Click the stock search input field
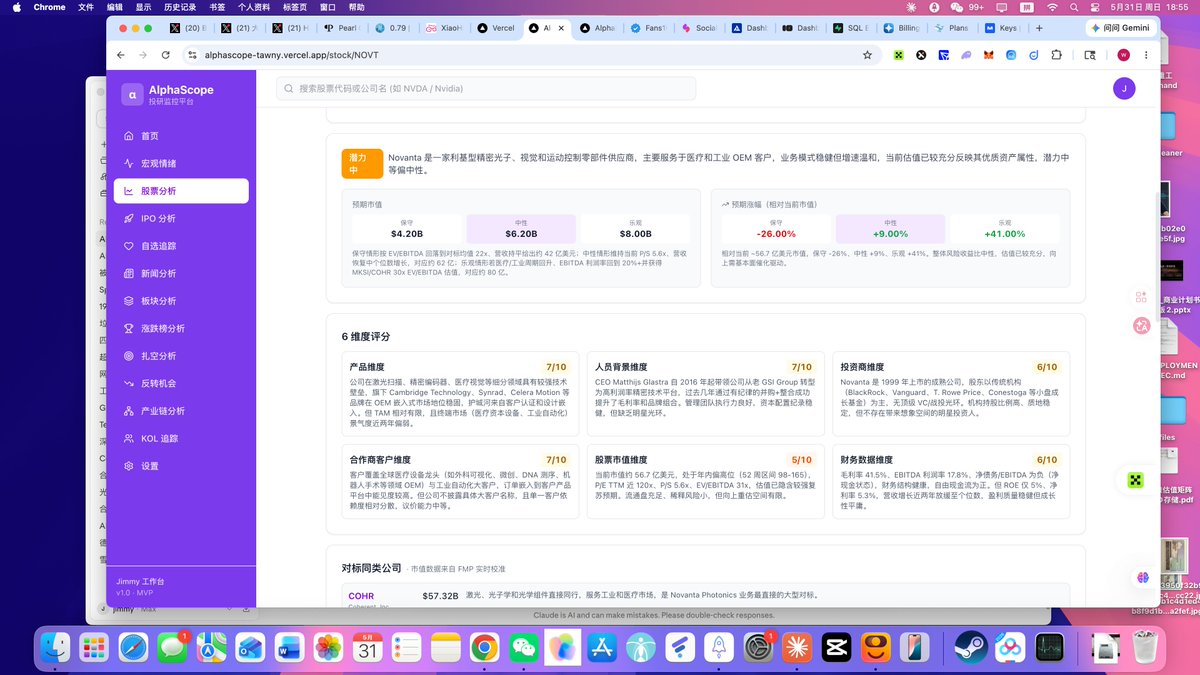 click(x=486, y=89)
